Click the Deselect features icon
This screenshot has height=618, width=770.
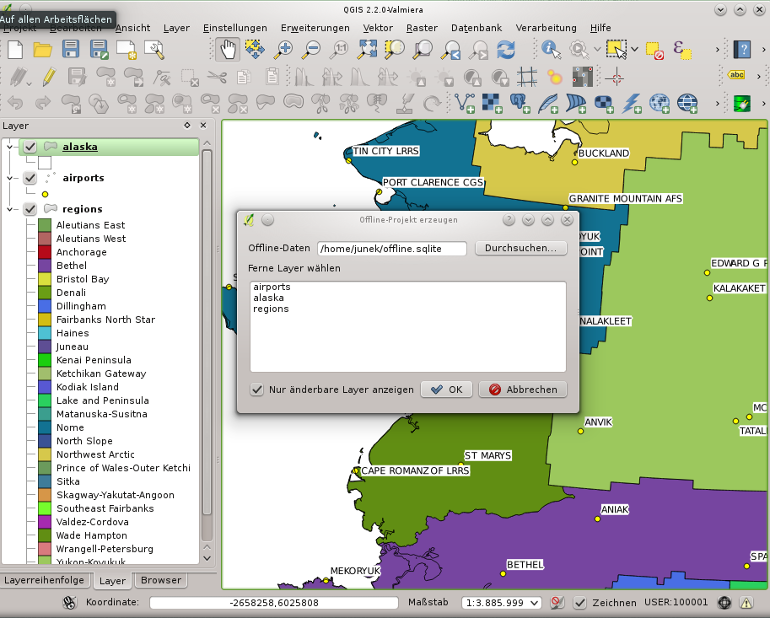(x=655, y=51)
